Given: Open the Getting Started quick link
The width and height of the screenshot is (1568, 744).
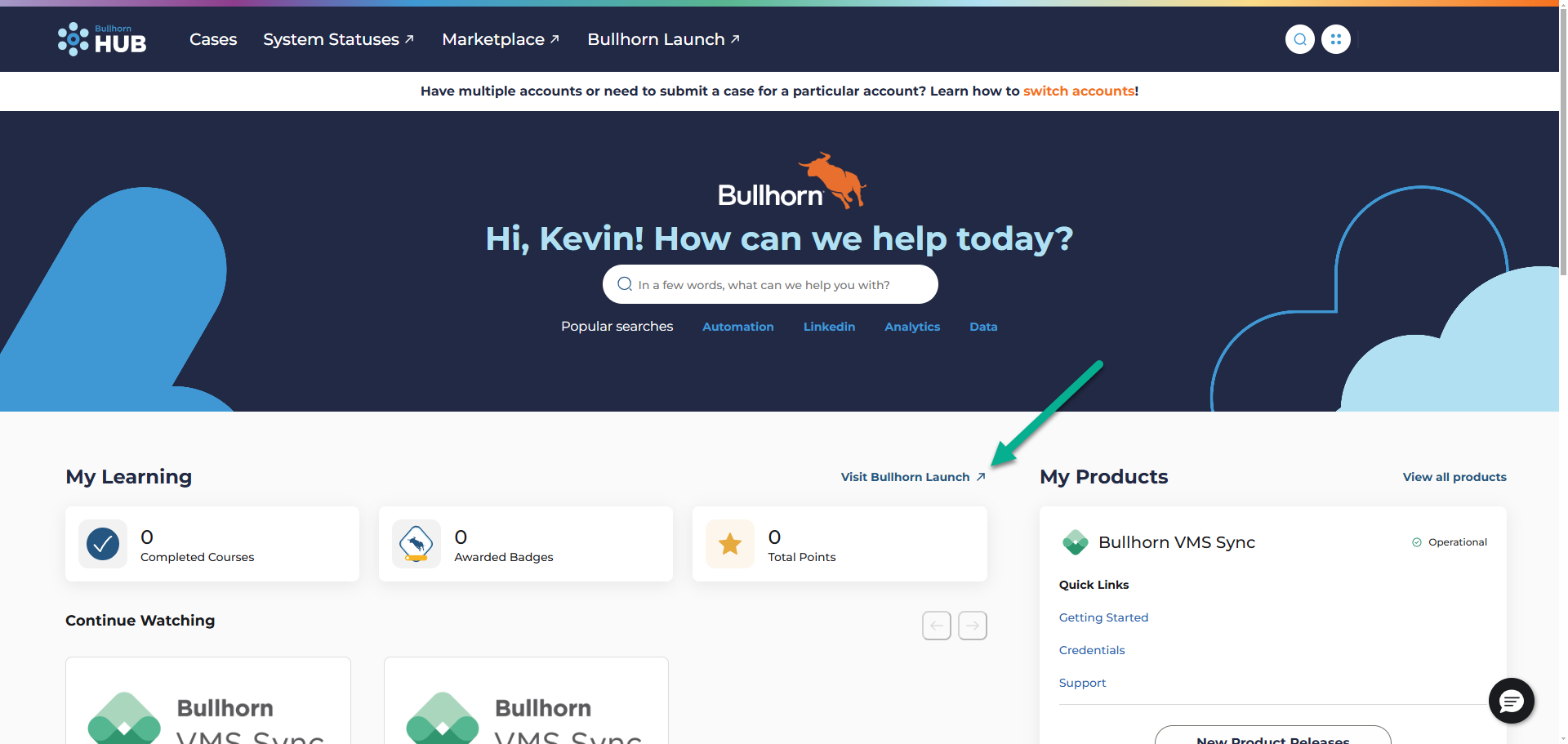Looking at the screenshot, I should click(1103, 617).
